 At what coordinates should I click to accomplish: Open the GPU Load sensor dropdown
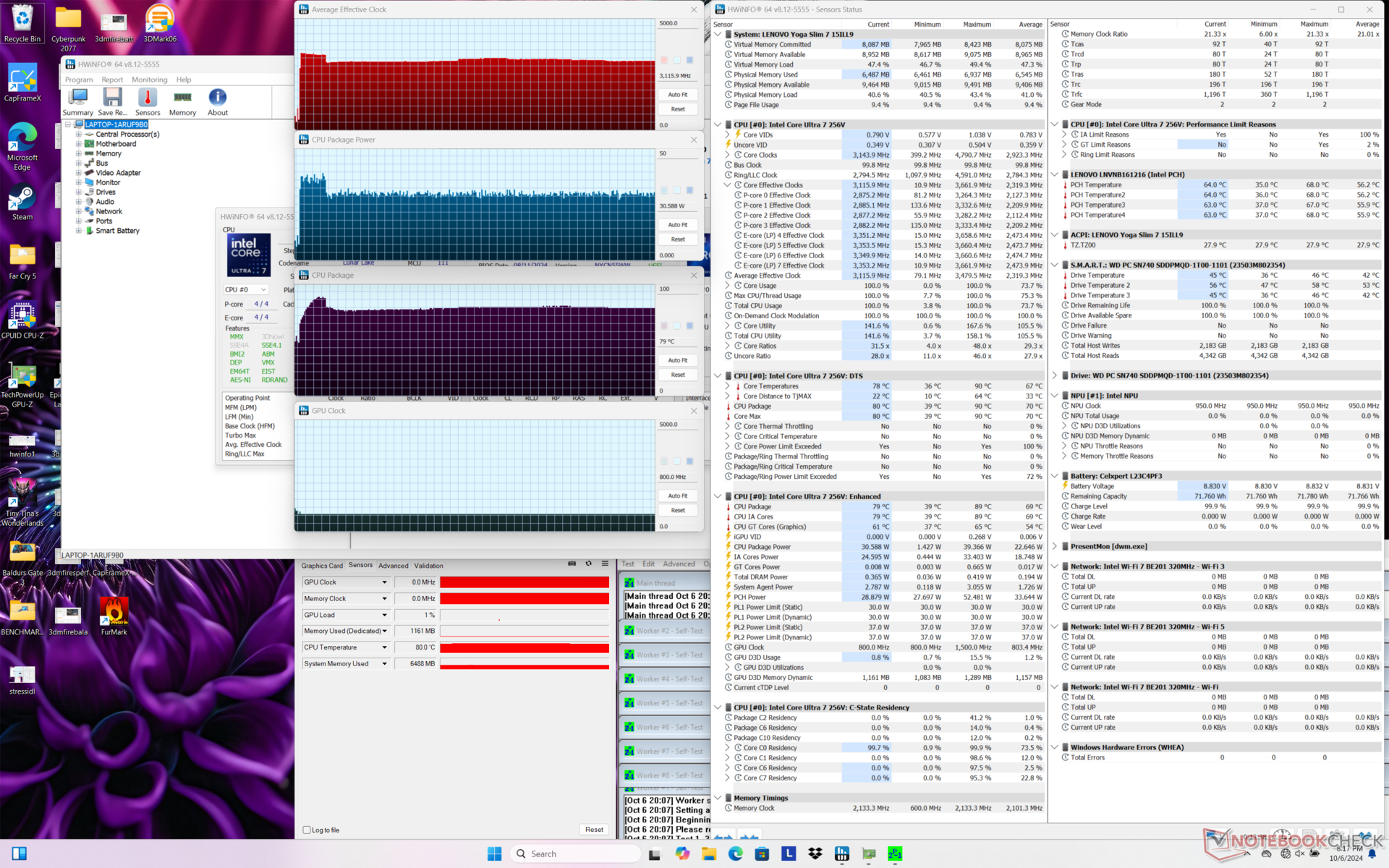pos(384,615)
